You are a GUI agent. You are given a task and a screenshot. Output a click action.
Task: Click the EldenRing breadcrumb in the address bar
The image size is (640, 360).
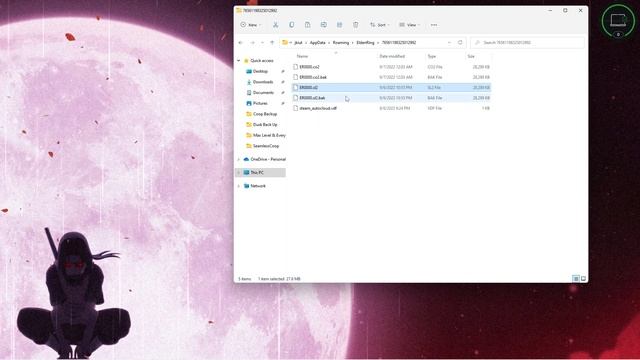click(365, 42)
